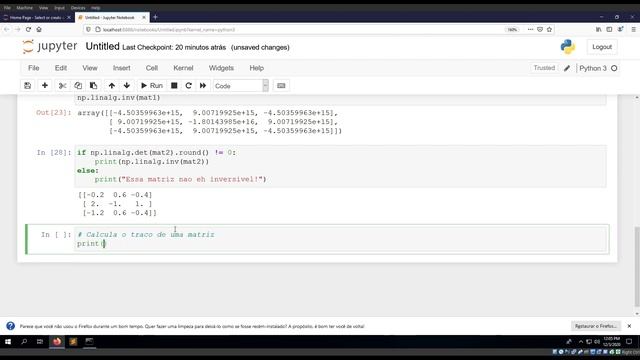This screenshot has height=360, width=640.
Task: Click the 160% zoom level indicator
Action: click(x=512, y=29)
